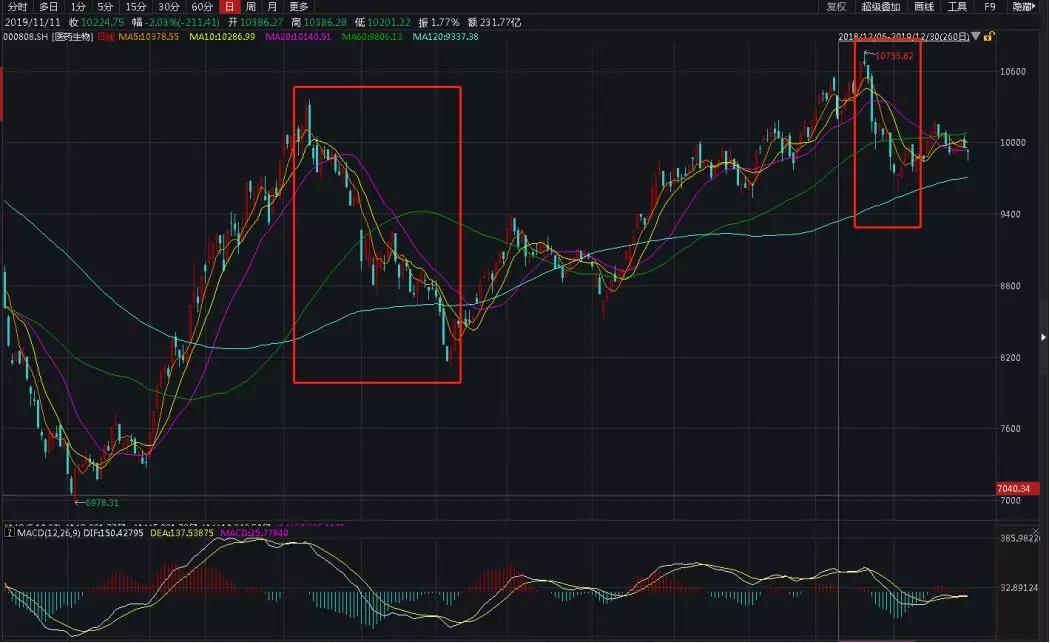This screenshot has width=1050, height=643.
Task: Click the red 7040.34 price axis marker
Action: point(1017,488)
